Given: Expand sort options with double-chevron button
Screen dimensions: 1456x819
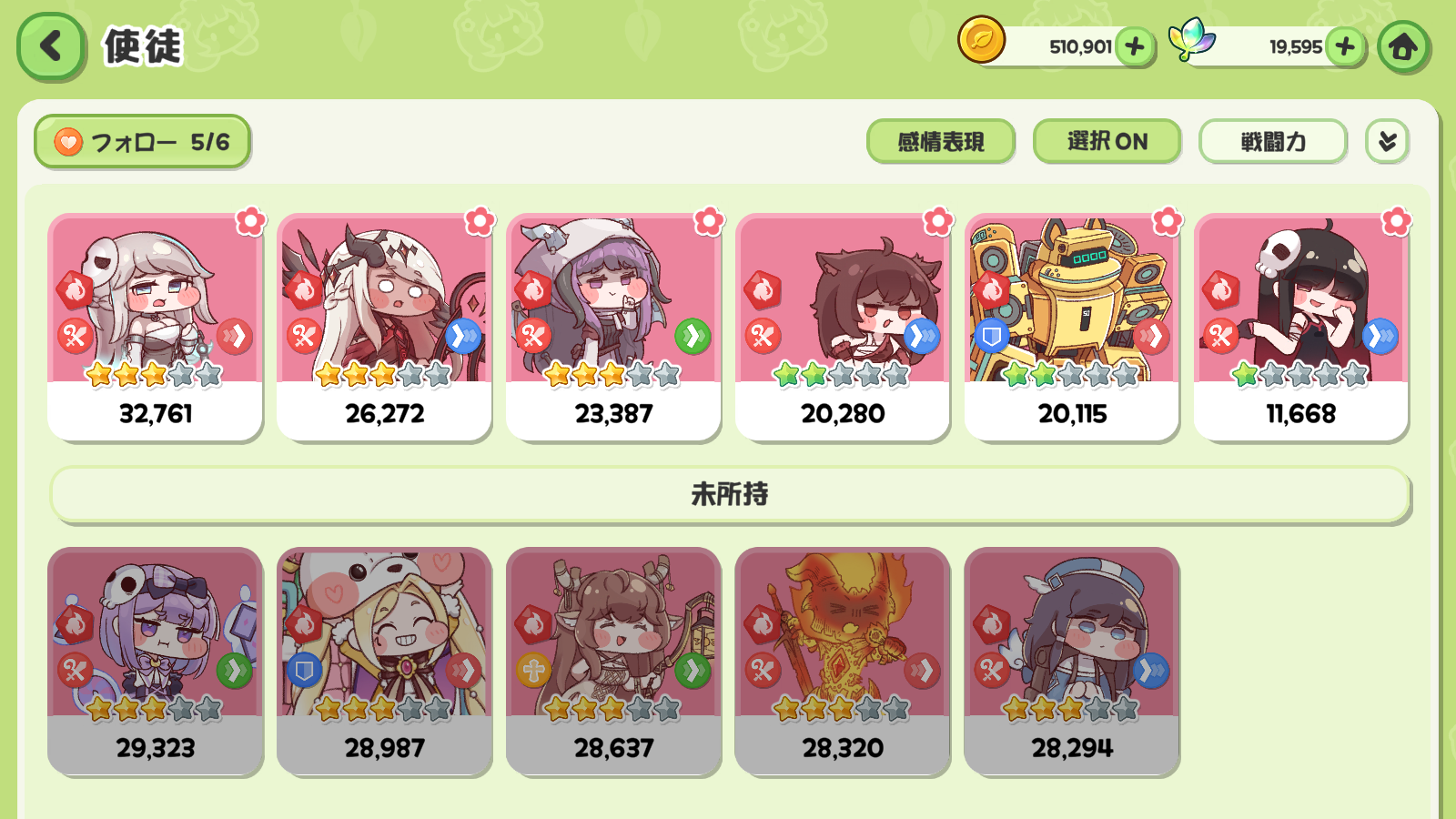Looking at the screenshot, I should (x=1387, y=141).
